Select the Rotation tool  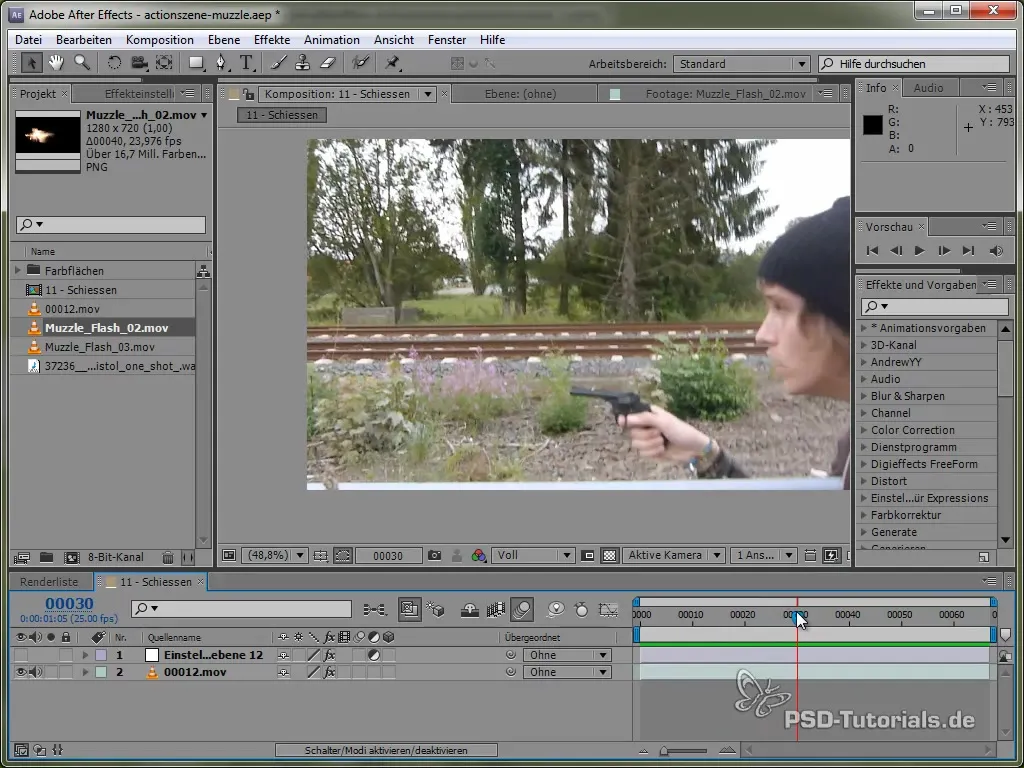pyautogui.click(x=114, y=63)
